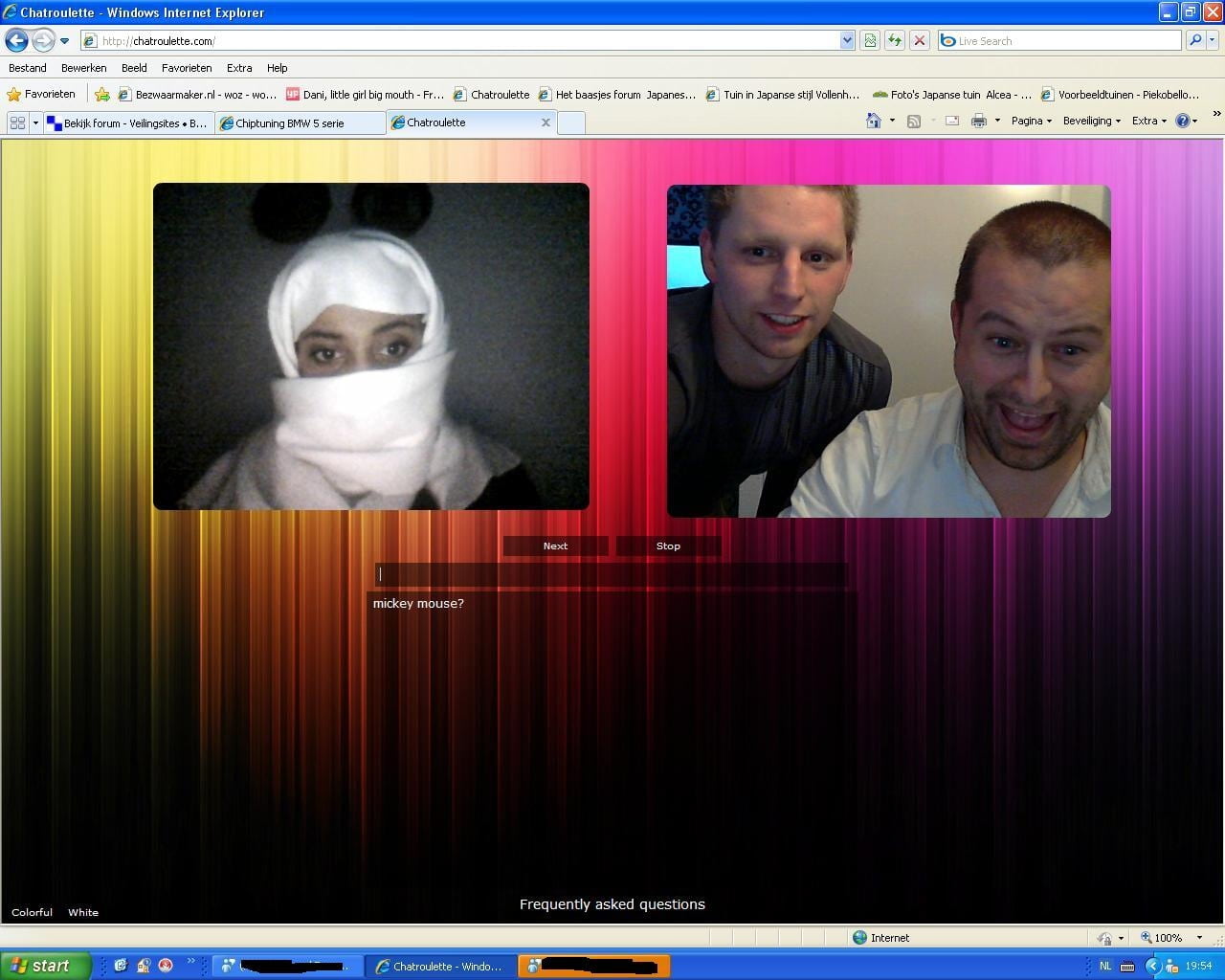Expand the Home button dropdown arrow

click(892, 121)
